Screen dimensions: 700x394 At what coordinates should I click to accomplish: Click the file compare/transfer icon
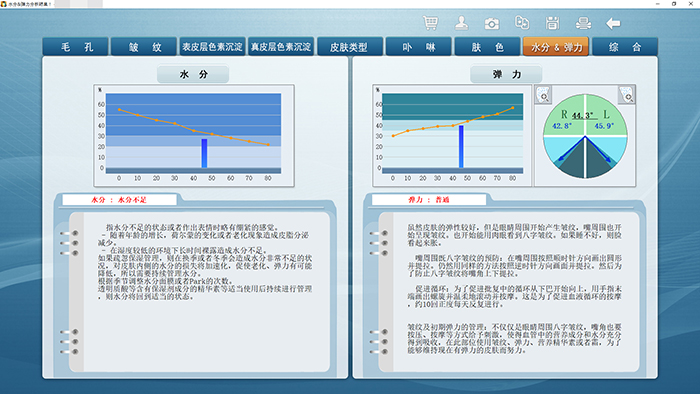522,22
